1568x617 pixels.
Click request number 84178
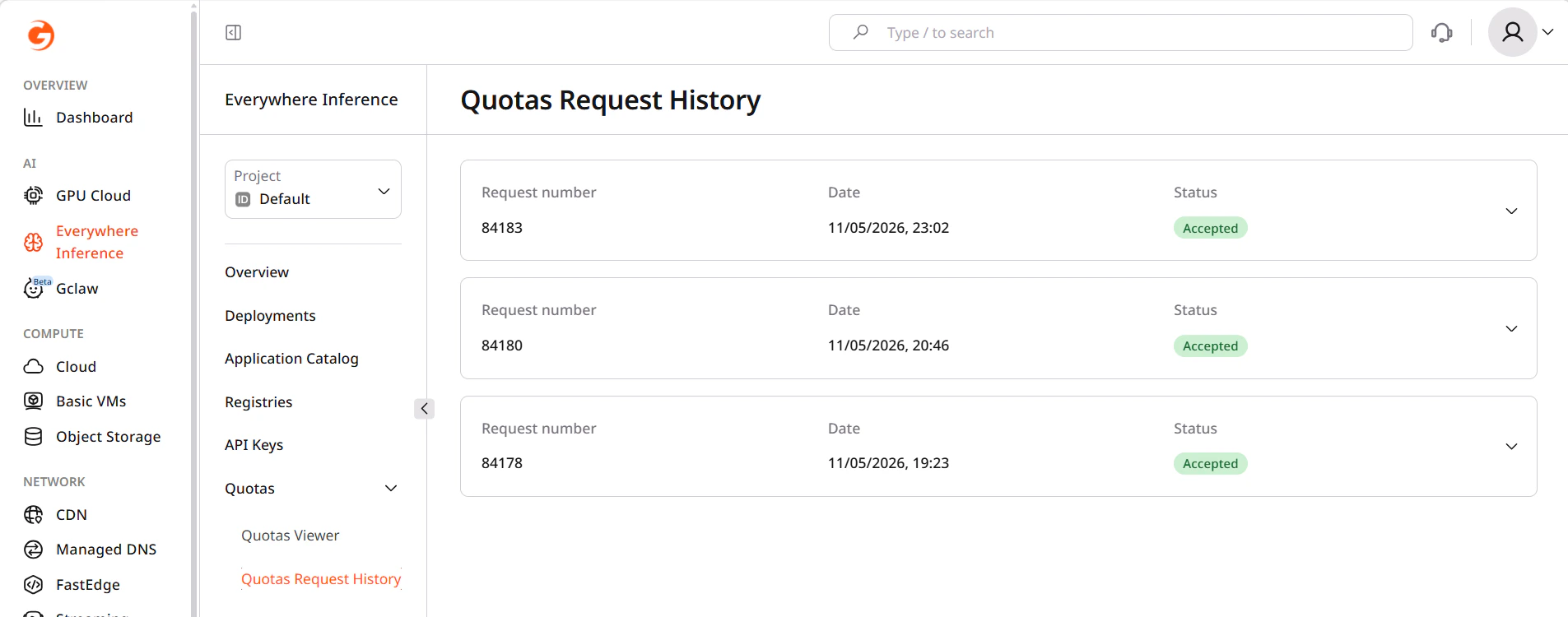[x=501, y=463]
